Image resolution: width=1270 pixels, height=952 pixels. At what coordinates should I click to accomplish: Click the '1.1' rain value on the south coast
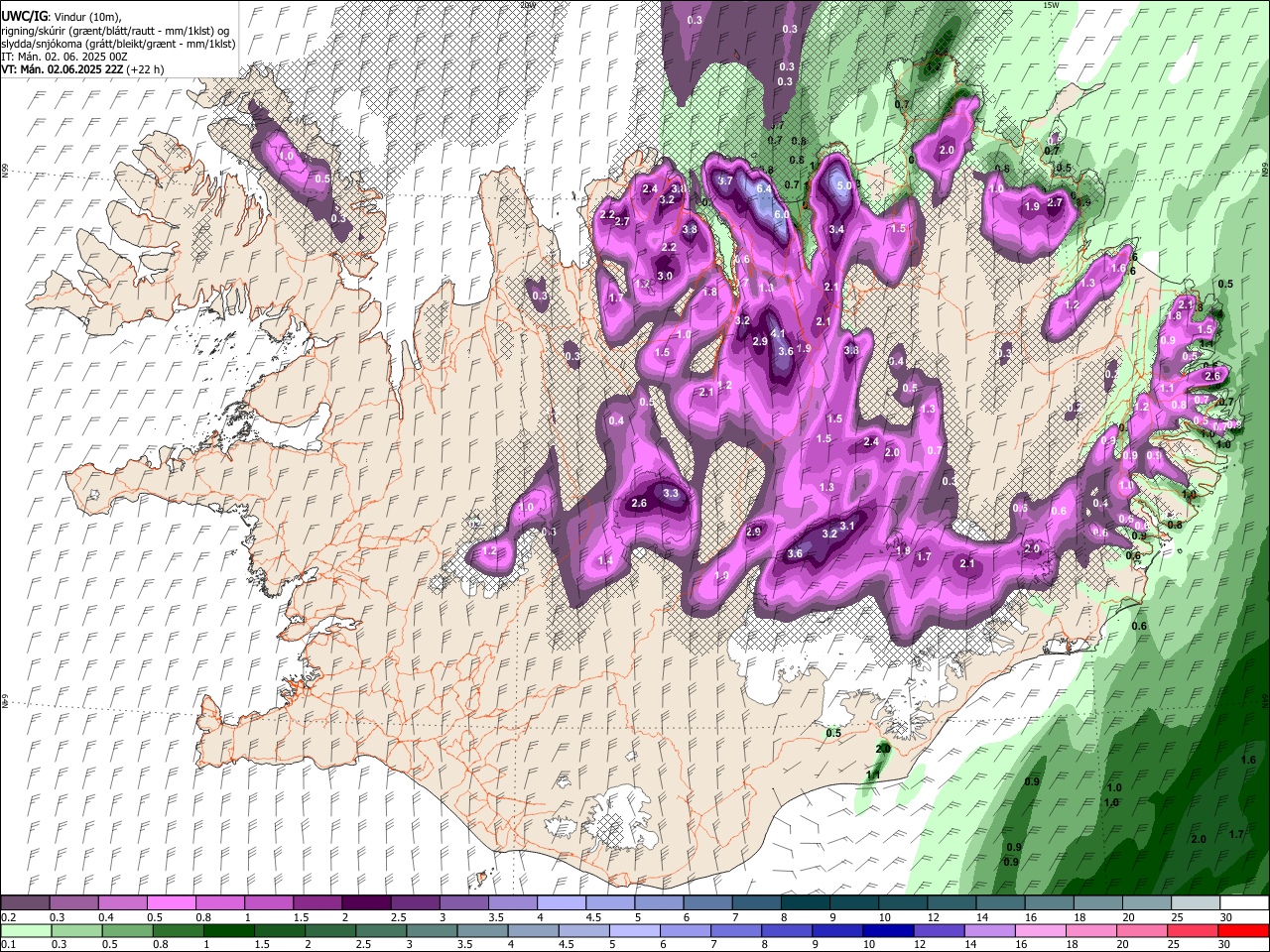[873, 774]
